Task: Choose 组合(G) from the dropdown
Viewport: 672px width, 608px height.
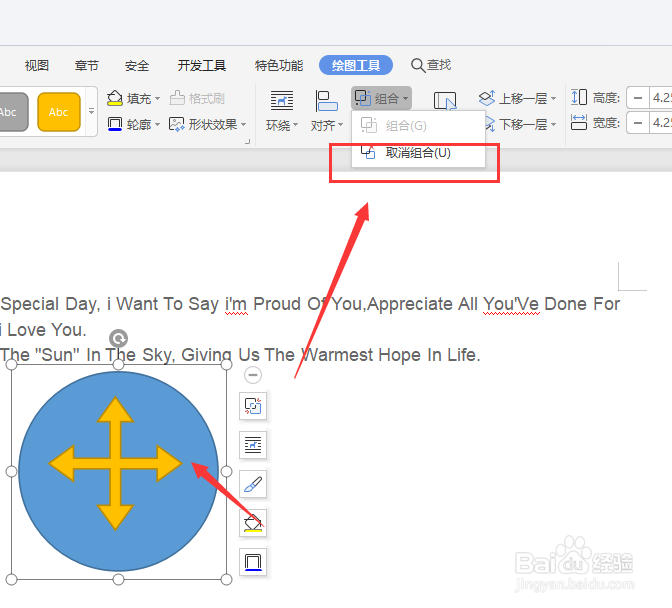Action: [x=418, y=126]
